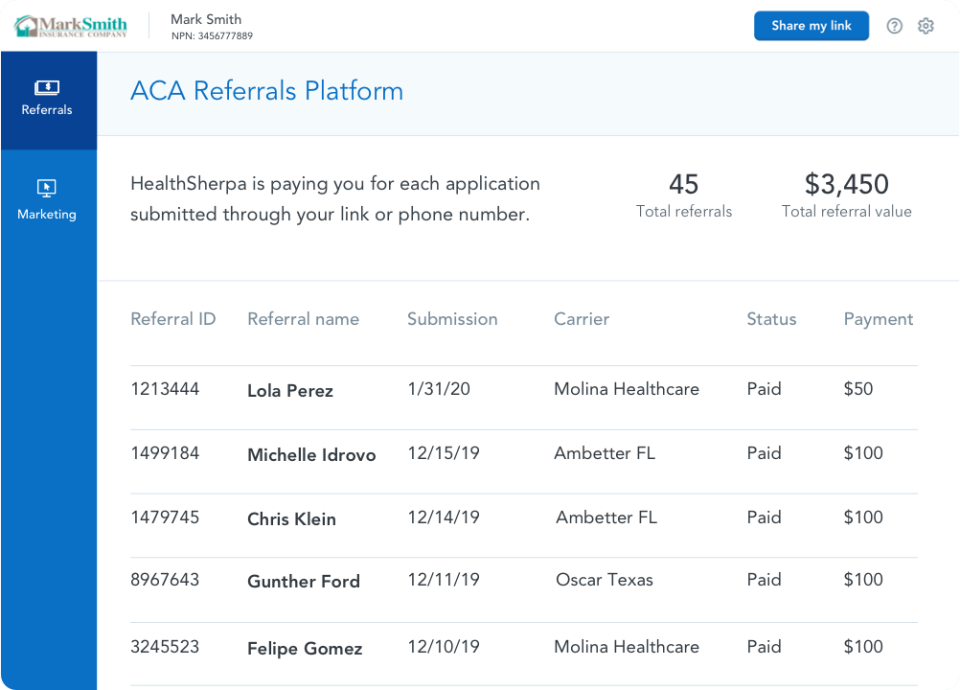Screen dimensions: 960x690
Task: Sort the table by Submission date
Action: pos(452,318)
